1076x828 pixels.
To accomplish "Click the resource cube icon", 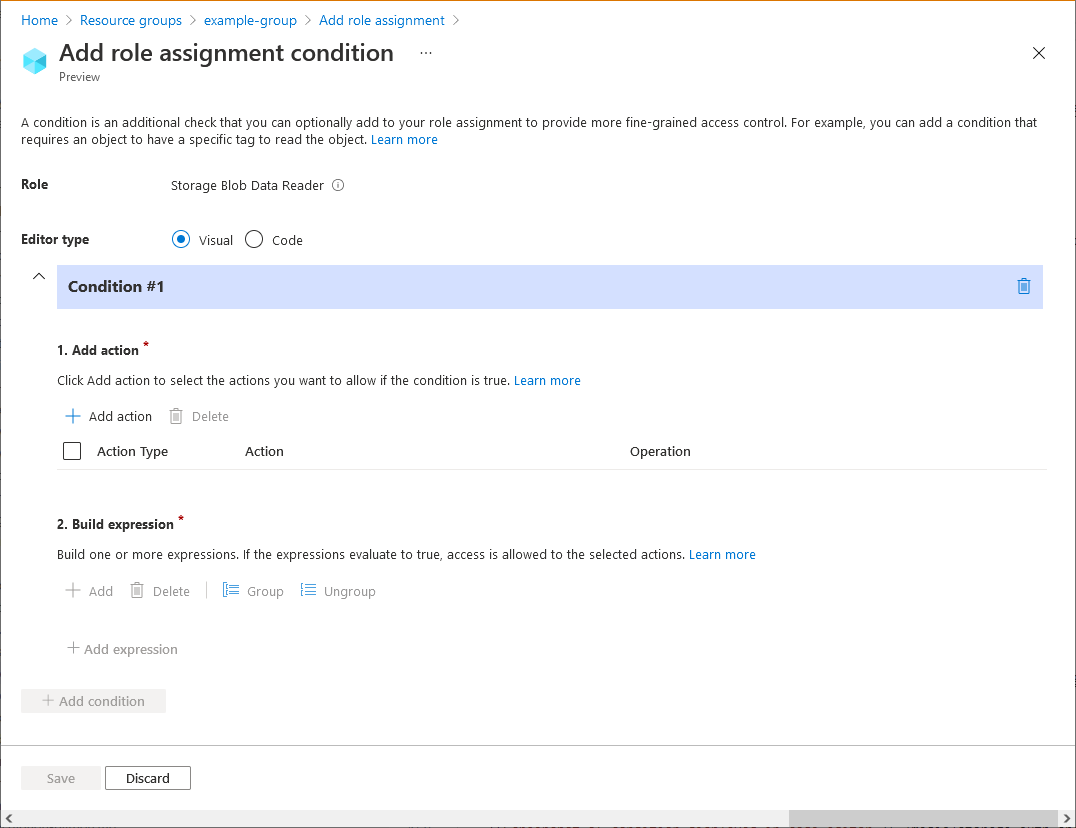I will pyautogui.click(x=34, y=60).
